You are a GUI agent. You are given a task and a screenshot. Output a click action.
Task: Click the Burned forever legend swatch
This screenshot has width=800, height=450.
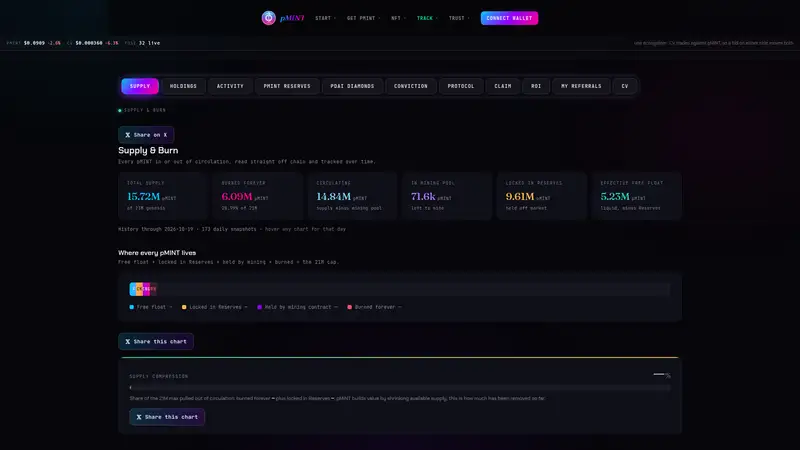pyautogui.click(x=349, y=307)
